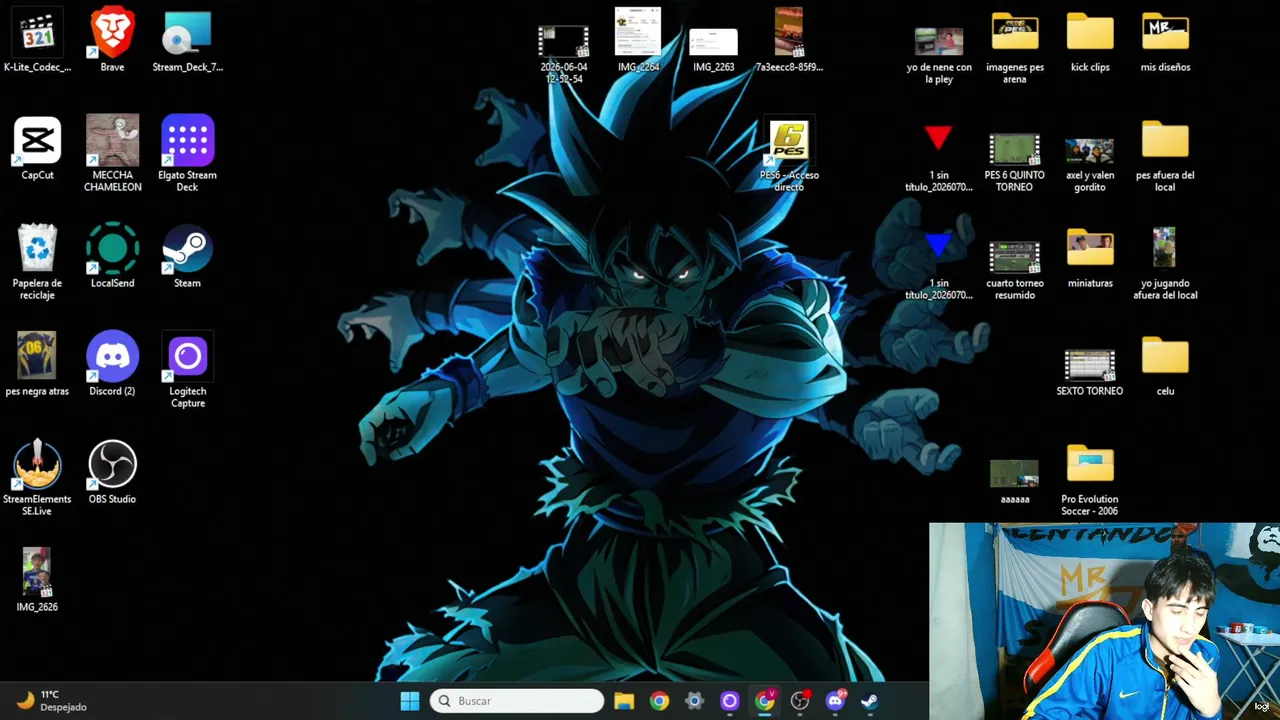Select the 'mis diseños' folder
The width and height of the screenshot is (1280, 720).
[1165, 44]
